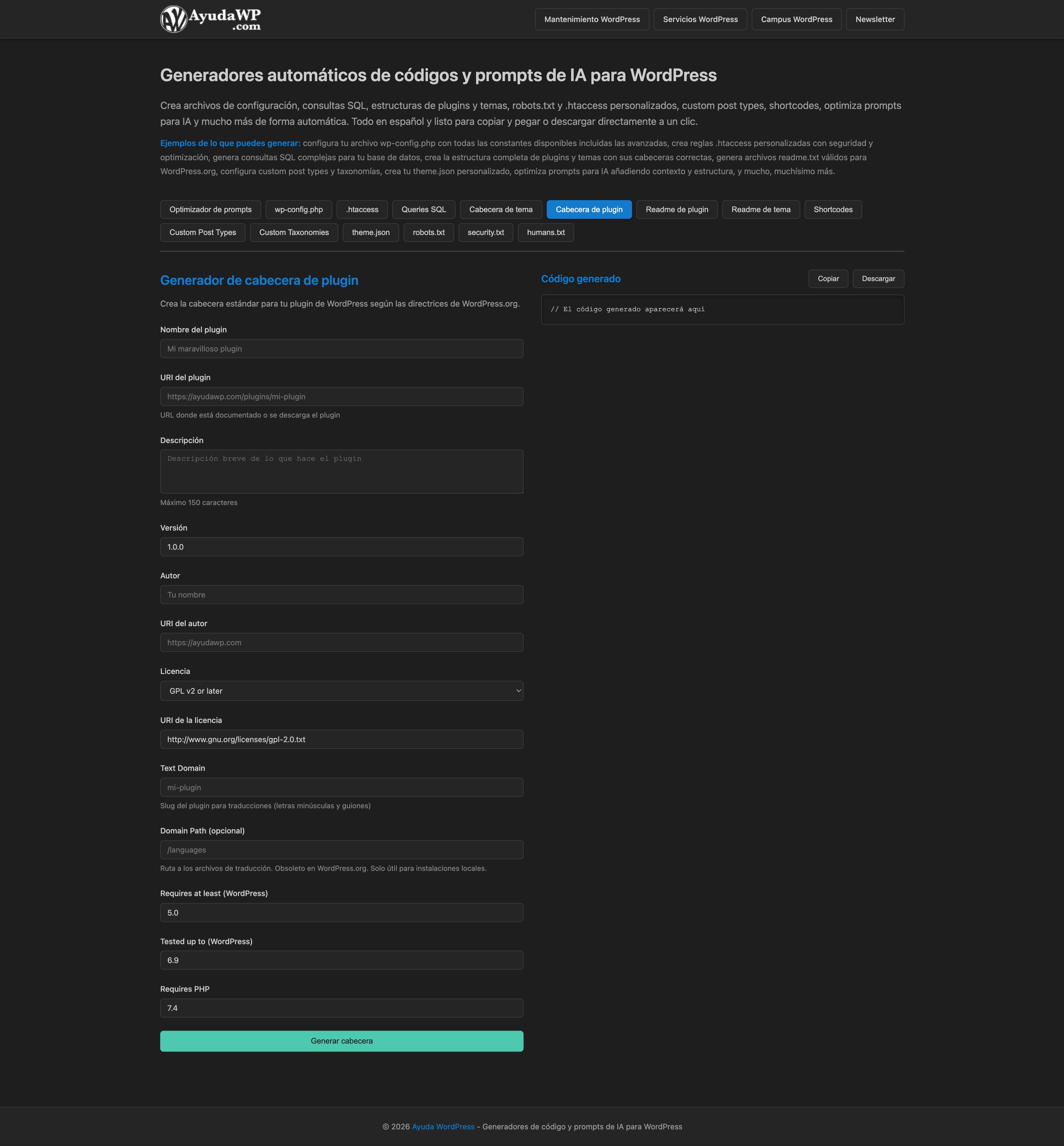Follow the Ayuda WordPress footer link
This screenshot has width=1064, height=1146.
coord(443,1126)
